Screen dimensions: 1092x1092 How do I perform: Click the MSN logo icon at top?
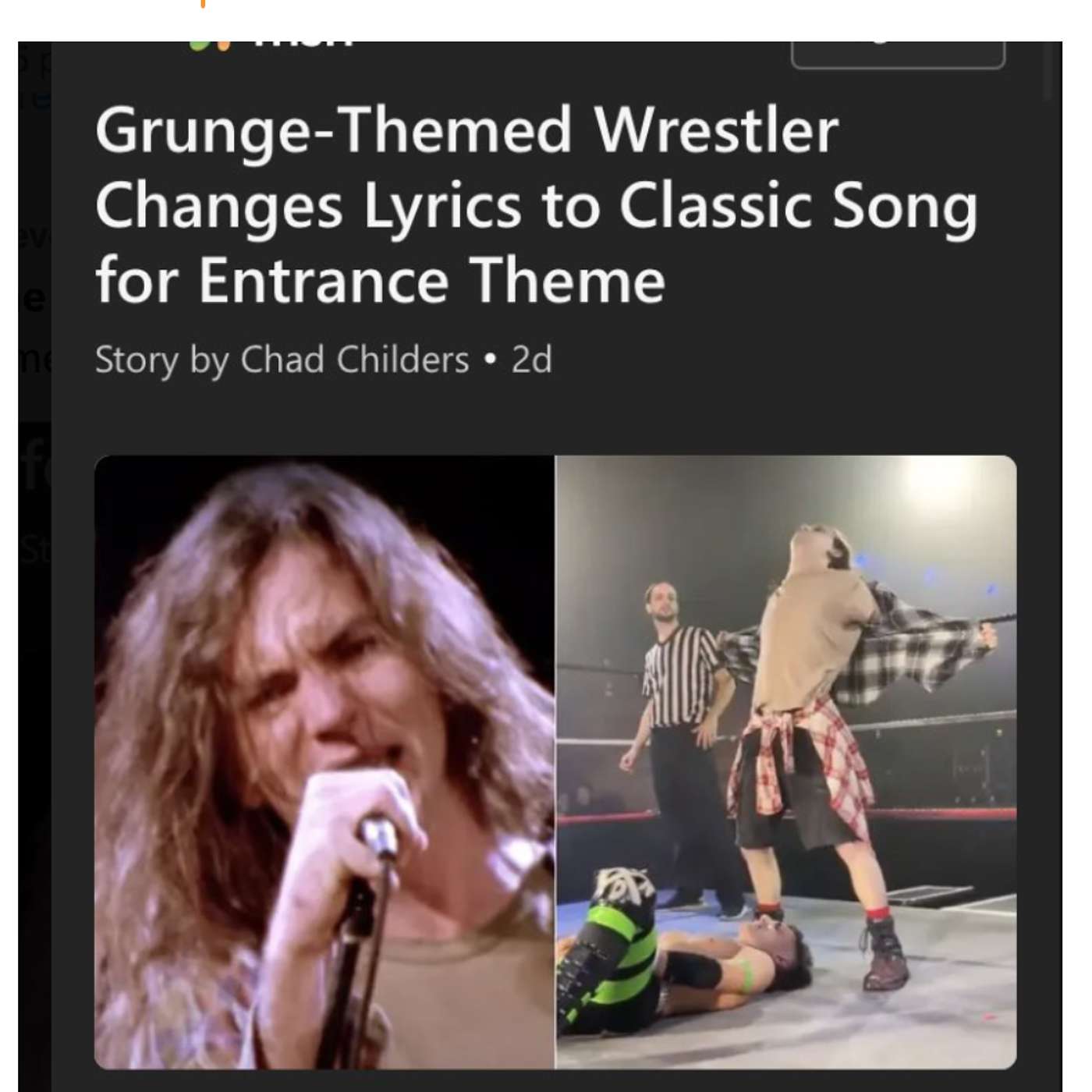(211, 45)
